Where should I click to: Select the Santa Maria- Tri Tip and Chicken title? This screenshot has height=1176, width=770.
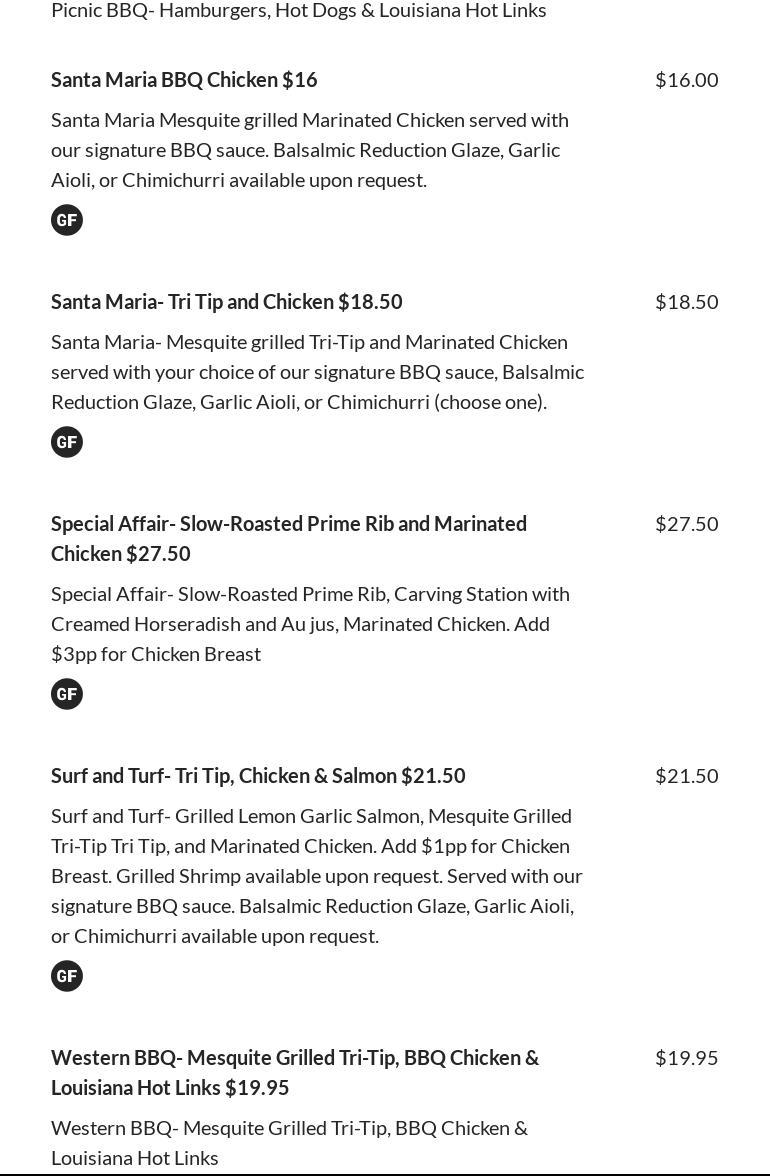click(227, 302)
